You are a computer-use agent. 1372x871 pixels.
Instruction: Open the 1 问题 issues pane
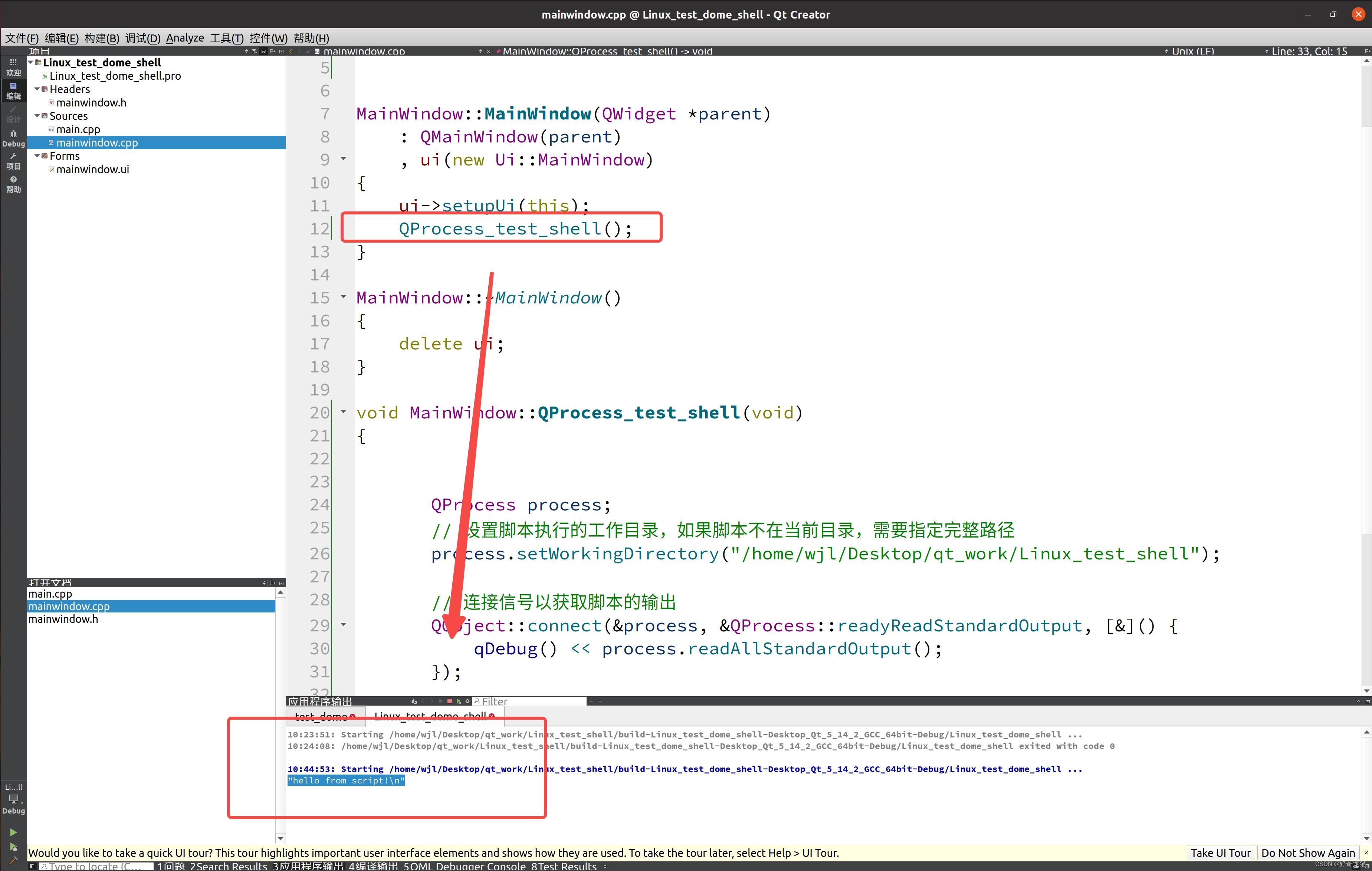(171, 866)
